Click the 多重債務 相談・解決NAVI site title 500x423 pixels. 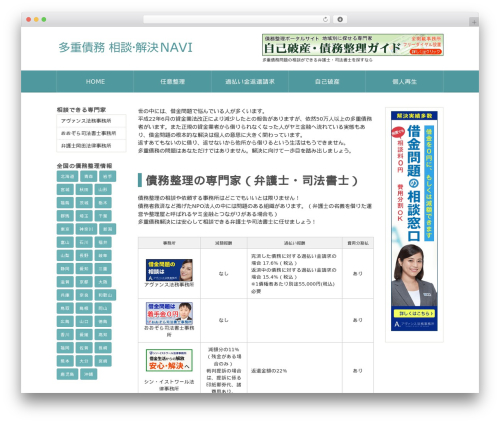pyautogui.click(x=126, y=47)
